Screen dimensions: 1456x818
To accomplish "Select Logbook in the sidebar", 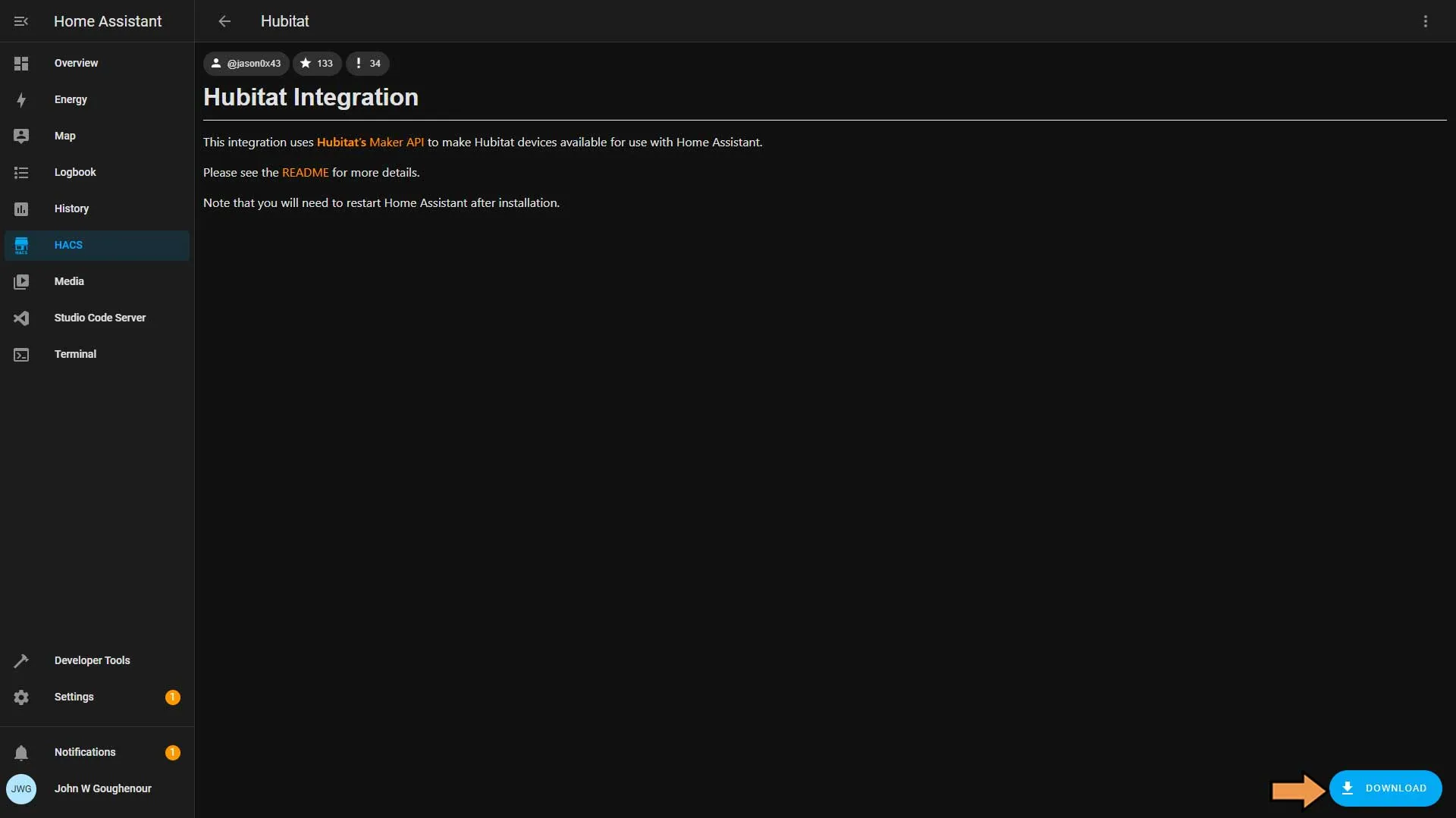I will pos(97,173).
